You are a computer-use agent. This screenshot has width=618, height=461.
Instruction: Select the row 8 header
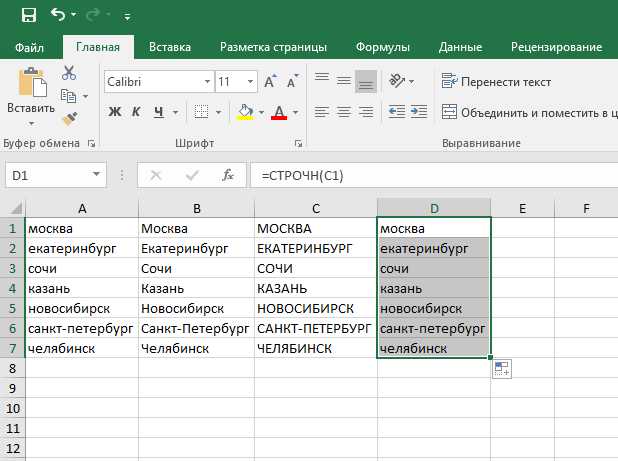[x=13, y=368]
